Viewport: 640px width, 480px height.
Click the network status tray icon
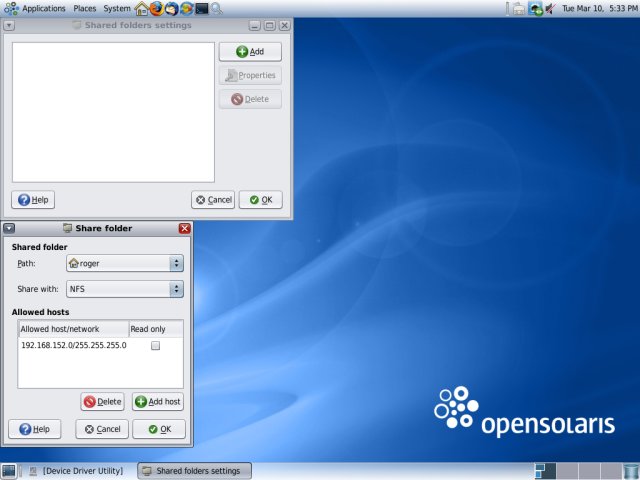click(535, 9)
